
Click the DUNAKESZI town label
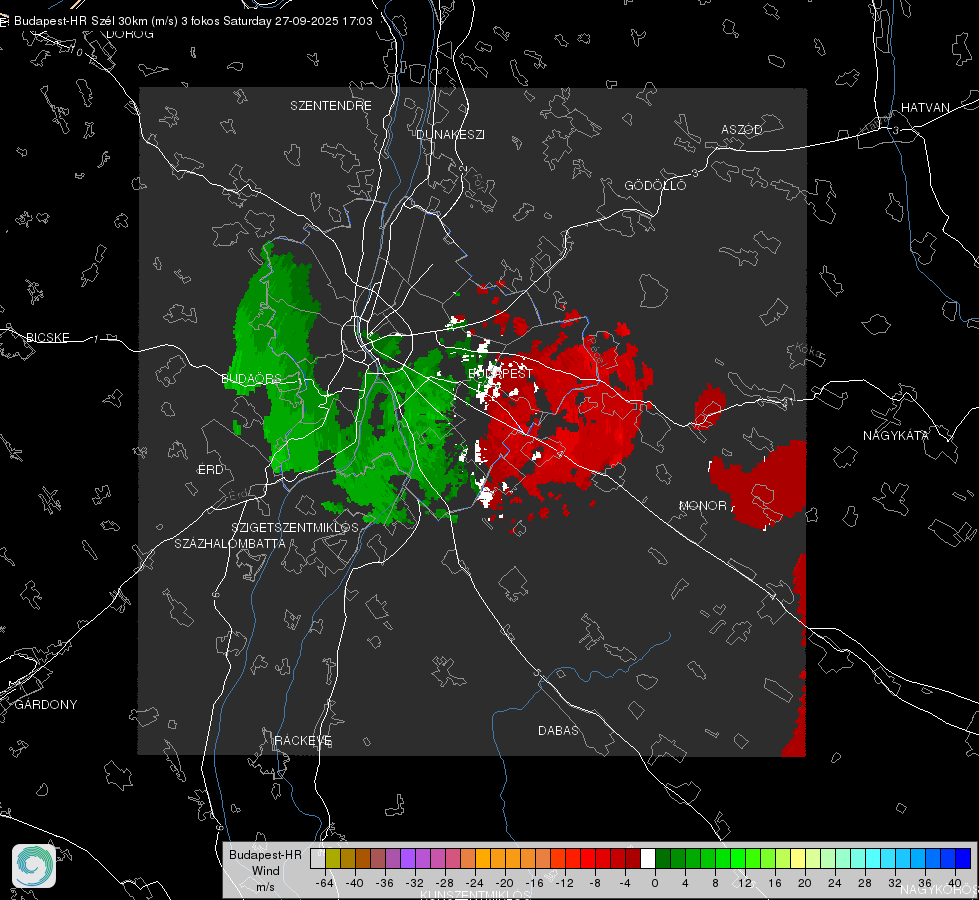(450, 134)
